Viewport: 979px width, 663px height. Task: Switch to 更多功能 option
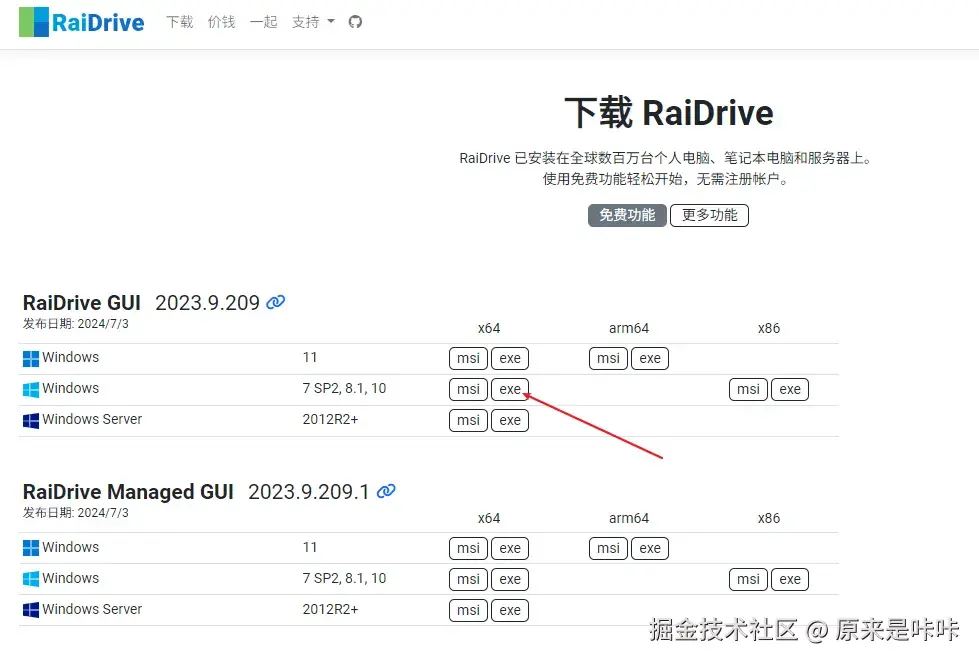[709, 215]
